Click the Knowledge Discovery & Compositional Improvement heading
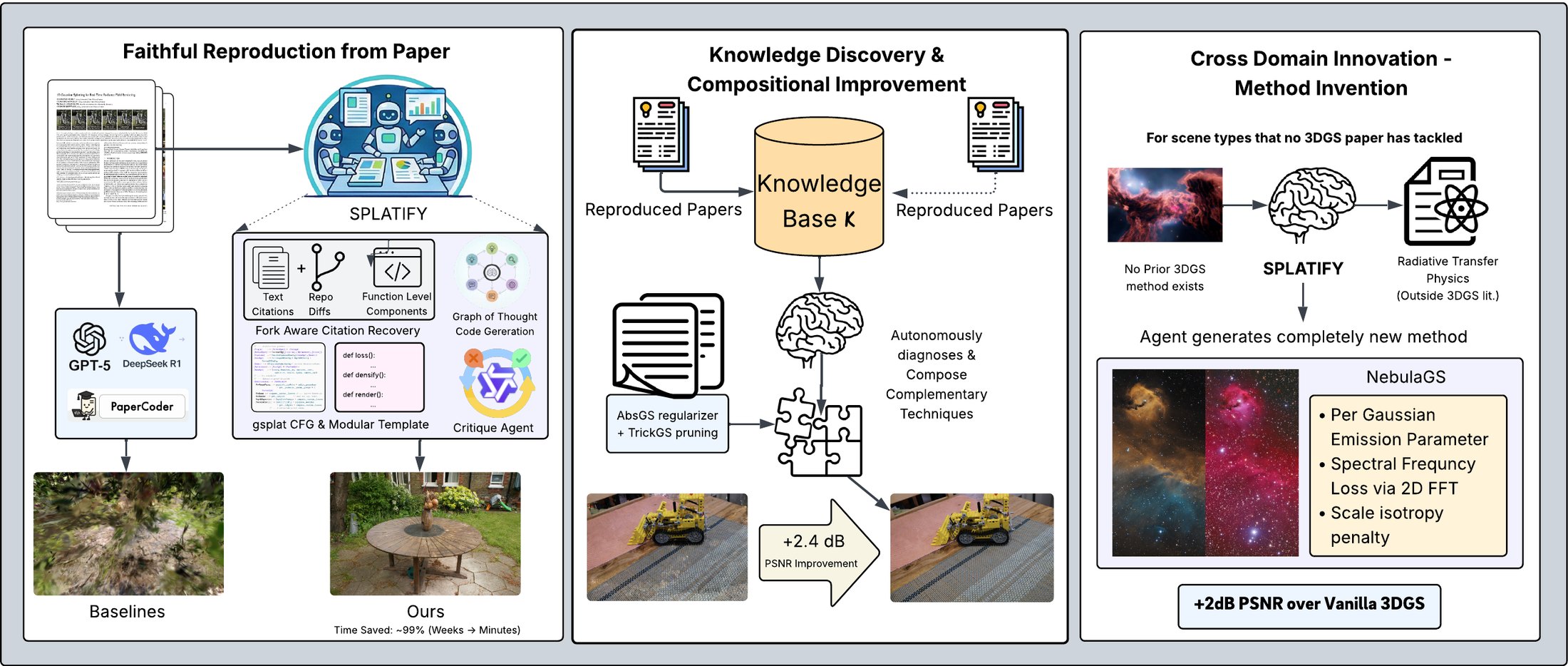Viewport: 1568px width, 666px height. tap(826, 69)
